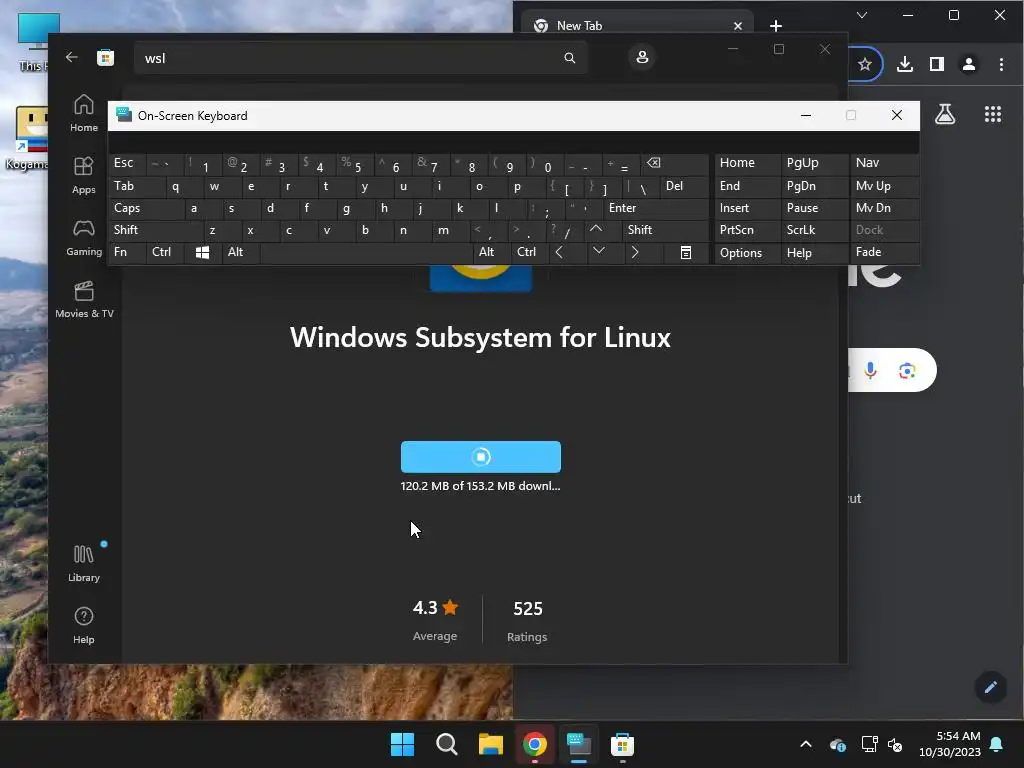Go back in Microsoft Store

71,57
